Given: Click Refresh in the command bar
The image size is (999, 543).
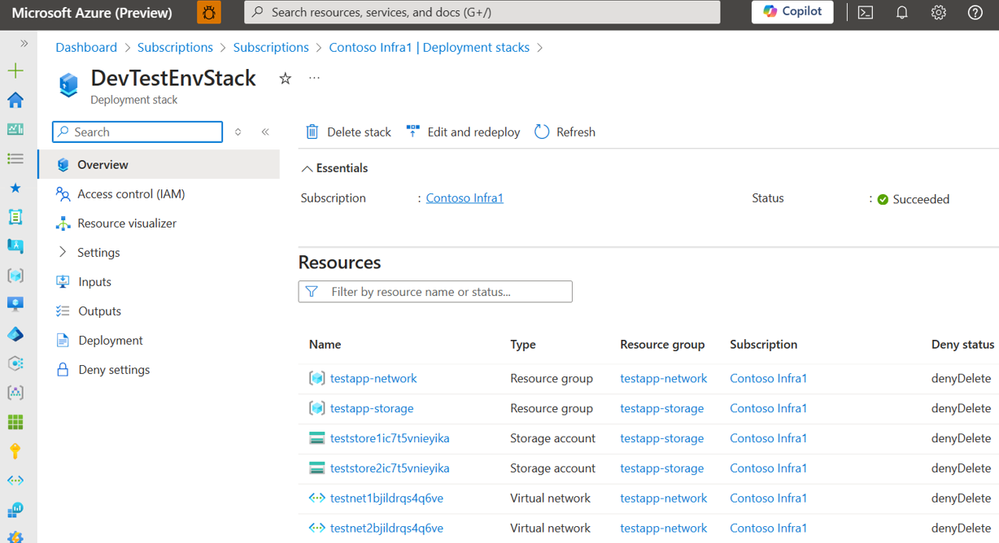Looking at the screenshot, I should [x=565, y=132].
